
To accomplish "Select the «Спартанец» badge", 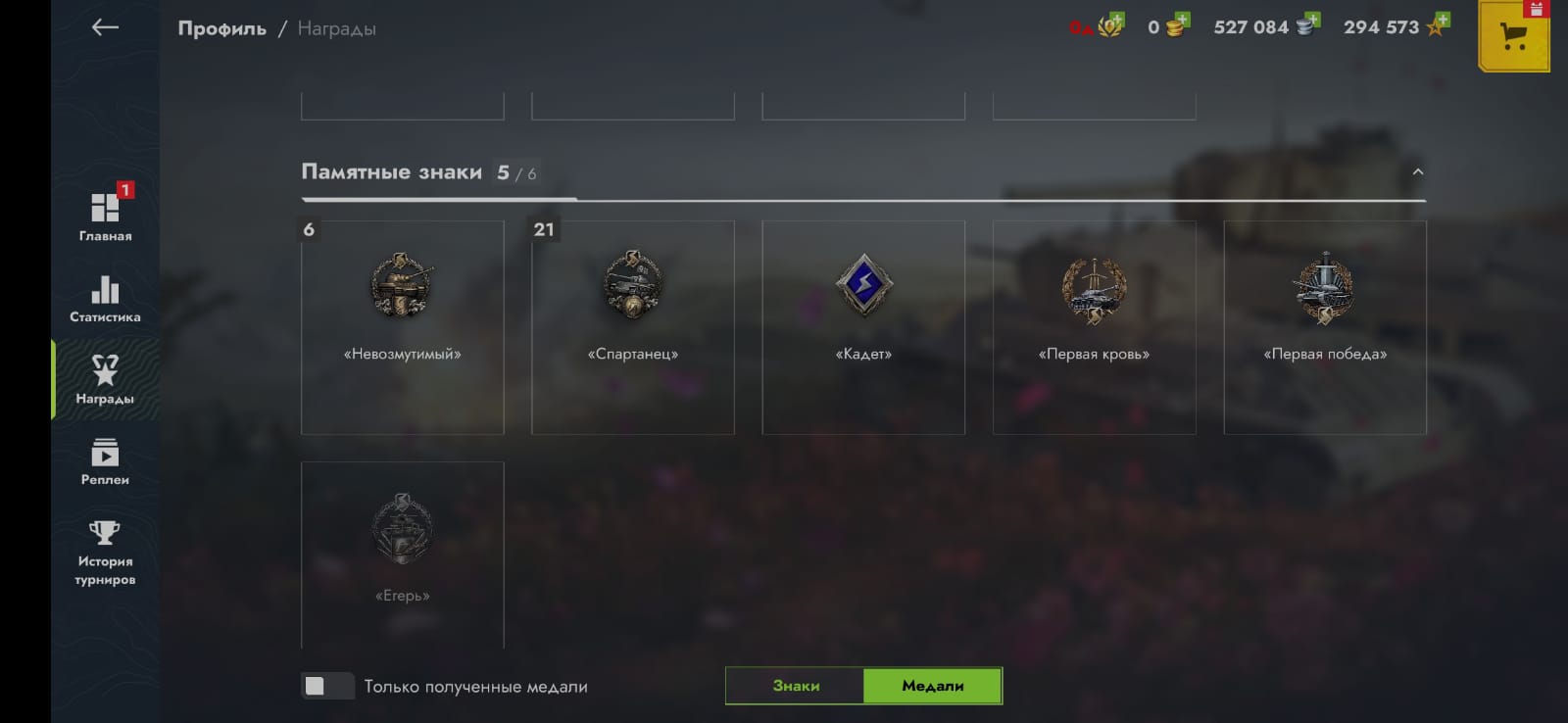I will click(633, 327).
